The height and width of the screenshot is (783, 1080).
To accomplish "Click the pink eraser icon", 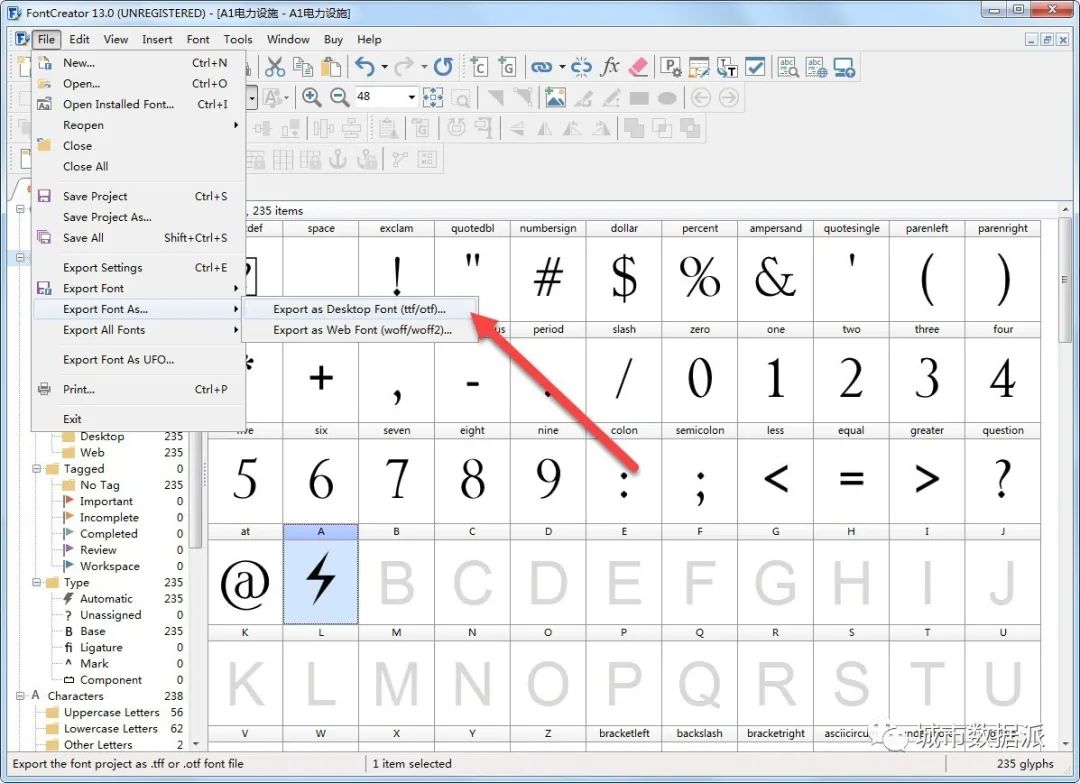I will [x=638, y=67].
